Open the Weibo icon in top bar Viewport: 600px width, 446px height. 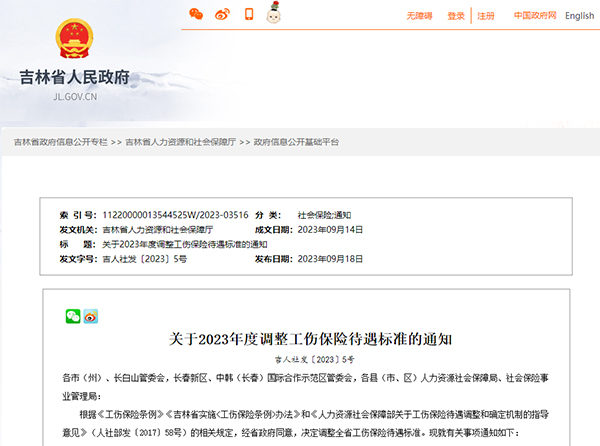pos(223,14)
